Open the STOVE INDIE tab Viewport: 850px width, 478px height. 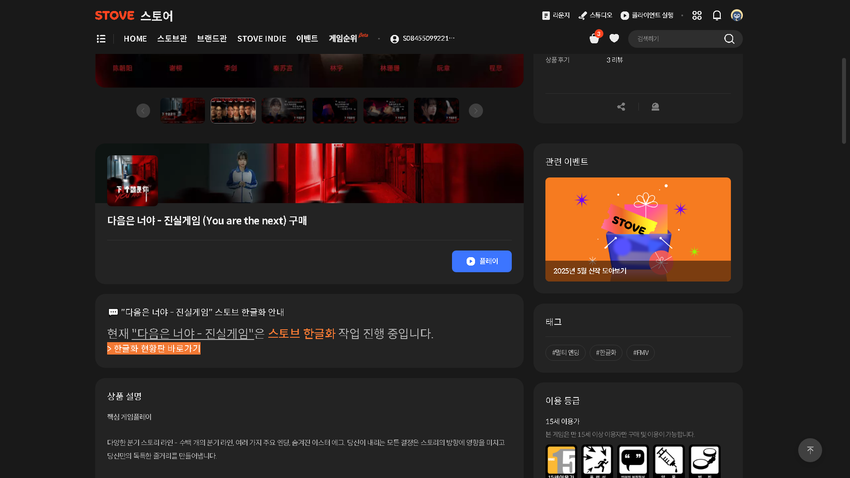click(261, 38)
